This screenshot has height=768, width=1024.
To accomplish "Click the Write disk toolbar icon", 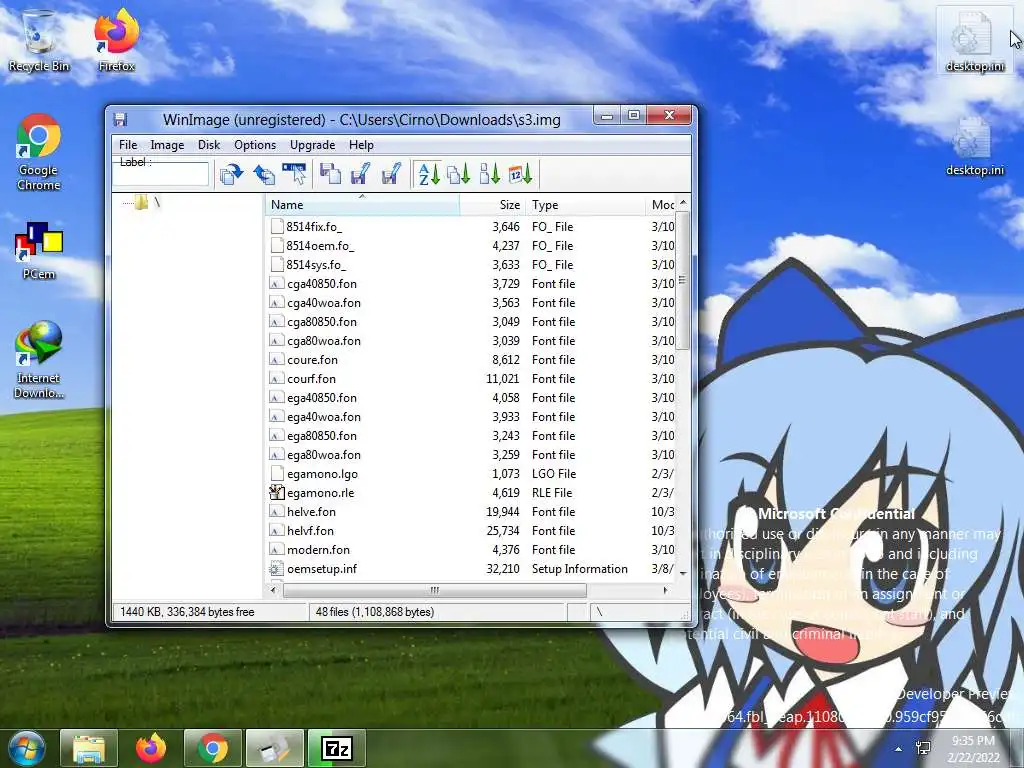I will (x=360, y=174).
